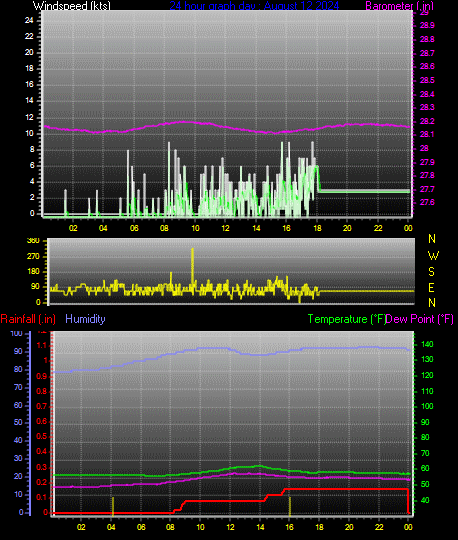This screenshot has height=540, width=458.
Task: Click the 00 hour label under the windspeed graph
Action: (x=408, y=228)
